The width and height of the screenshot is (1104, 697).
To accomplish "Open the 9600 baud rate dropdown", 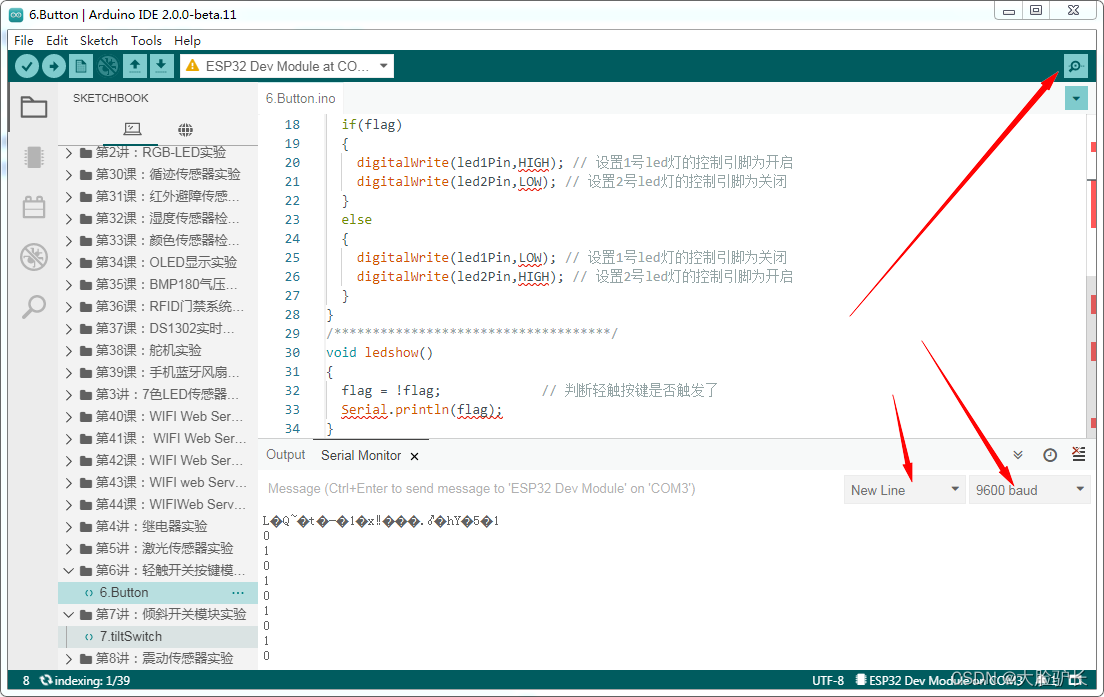I will tap(1029, 490).
